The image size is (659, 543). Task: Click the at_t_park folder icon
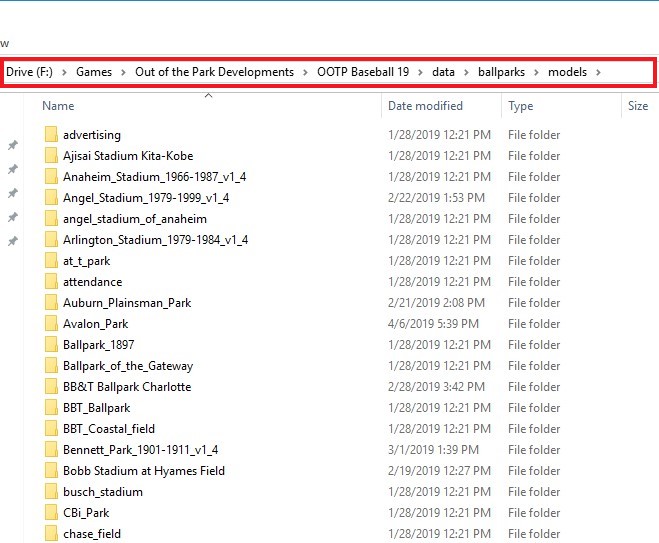click(52, 261)
